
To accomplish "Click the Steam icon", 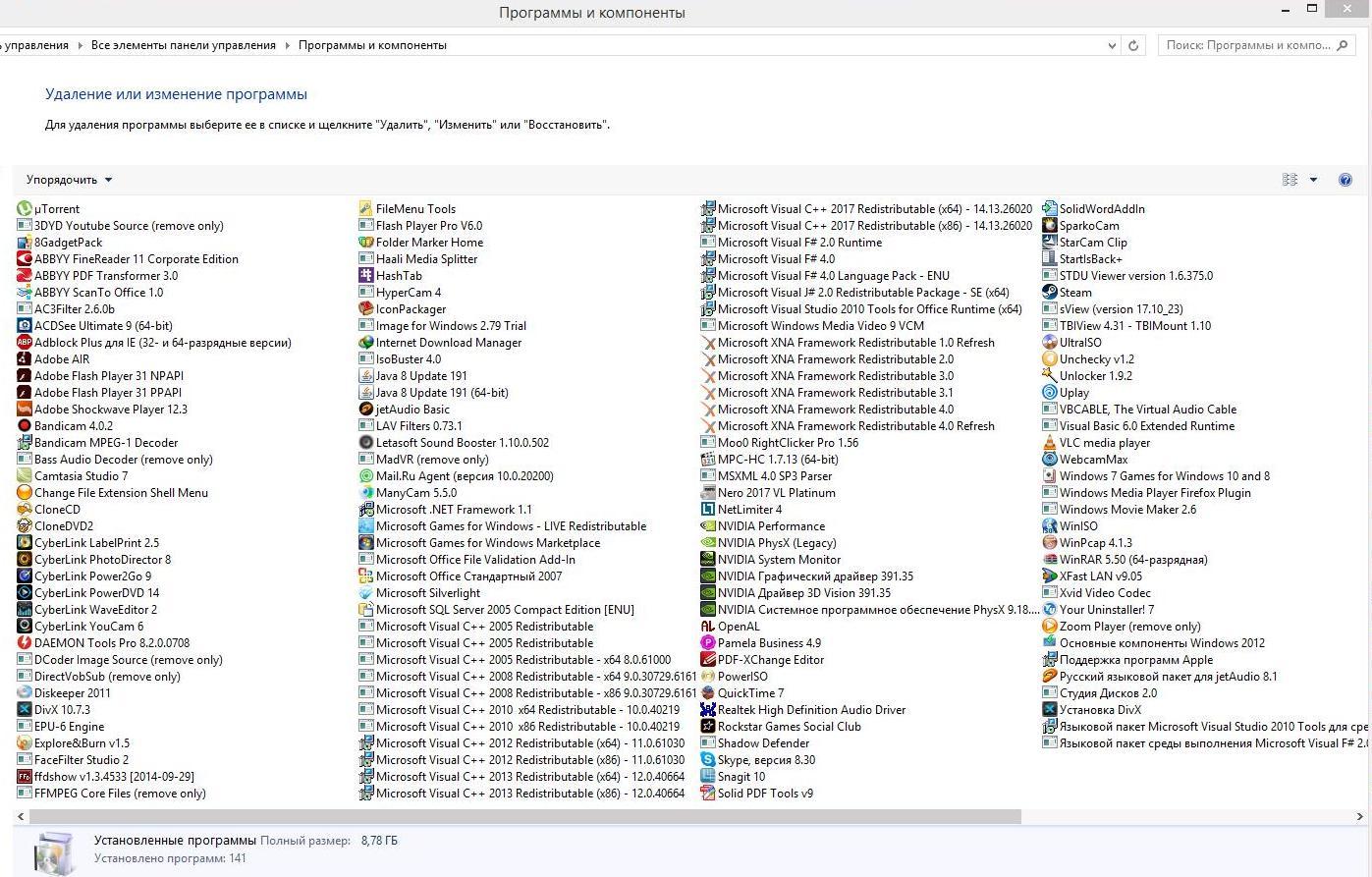I will (x=1050, y=292).
